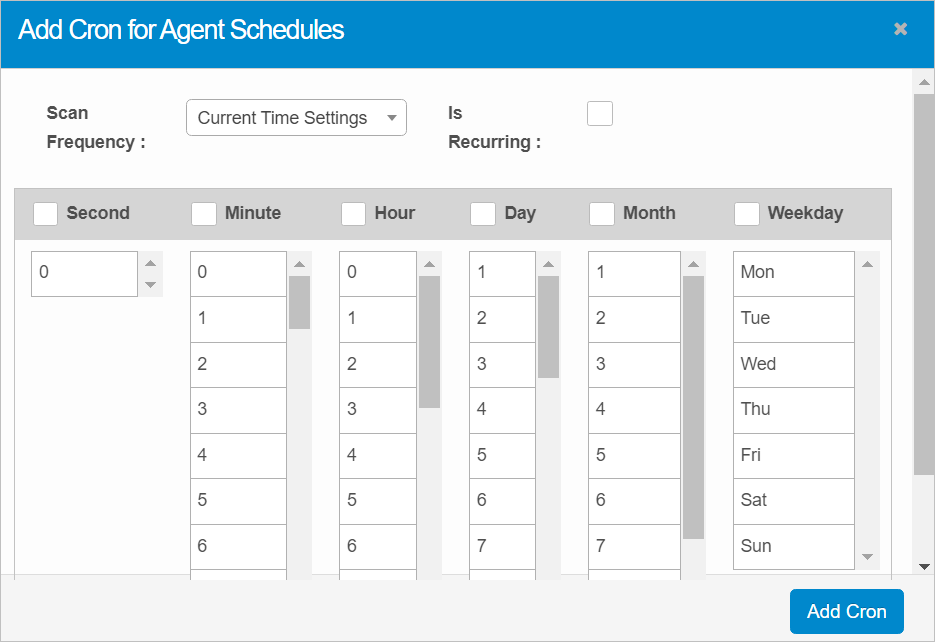Select 3 in the Minute list
The image size is (935, 642).
coord(238,410)
